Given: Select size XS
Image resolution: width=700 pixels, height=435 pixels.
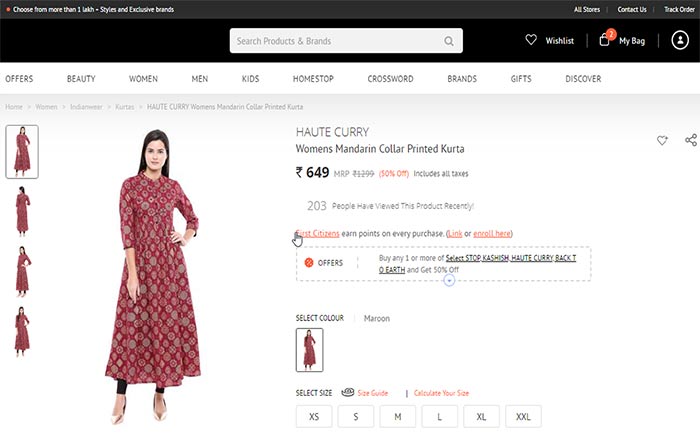Looking at the screenshot, I should coord(314,417).
